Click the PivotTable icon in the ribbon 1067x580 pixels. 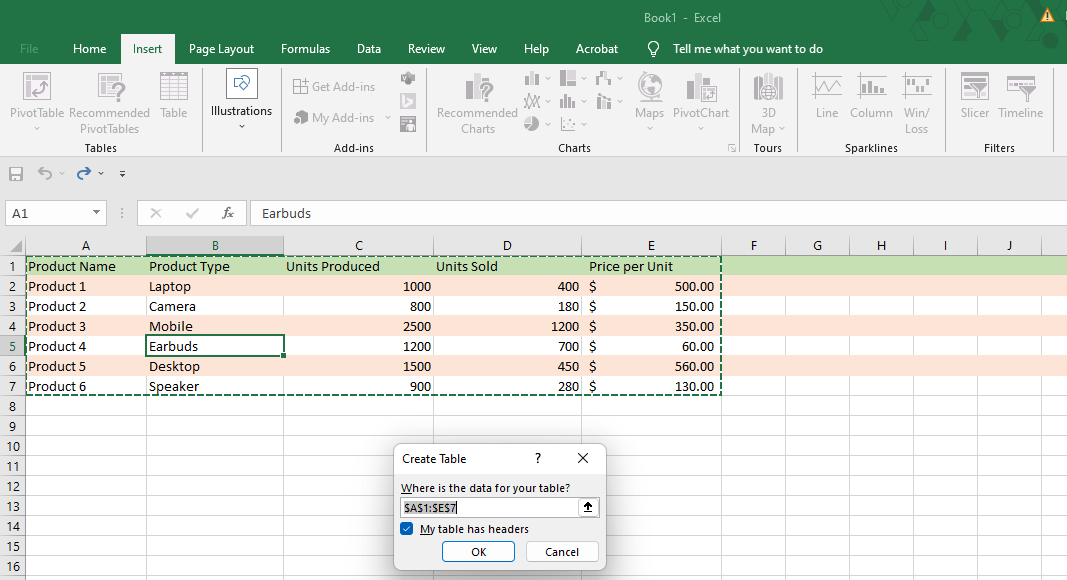[x=37, y=88]
